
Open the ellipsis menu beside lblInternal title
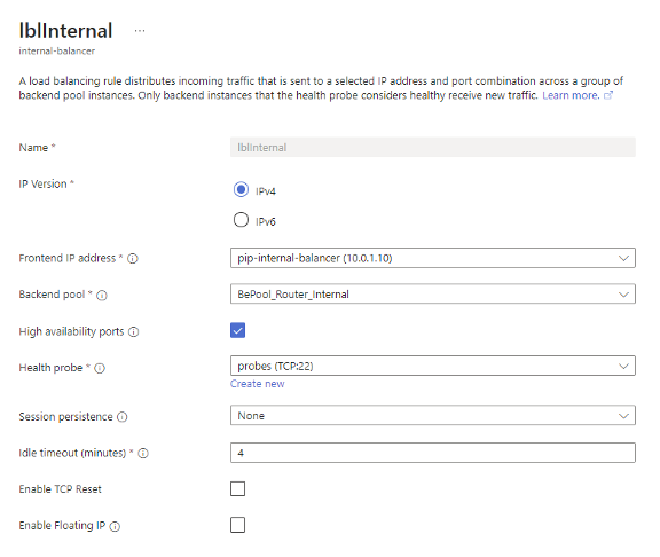140,31
